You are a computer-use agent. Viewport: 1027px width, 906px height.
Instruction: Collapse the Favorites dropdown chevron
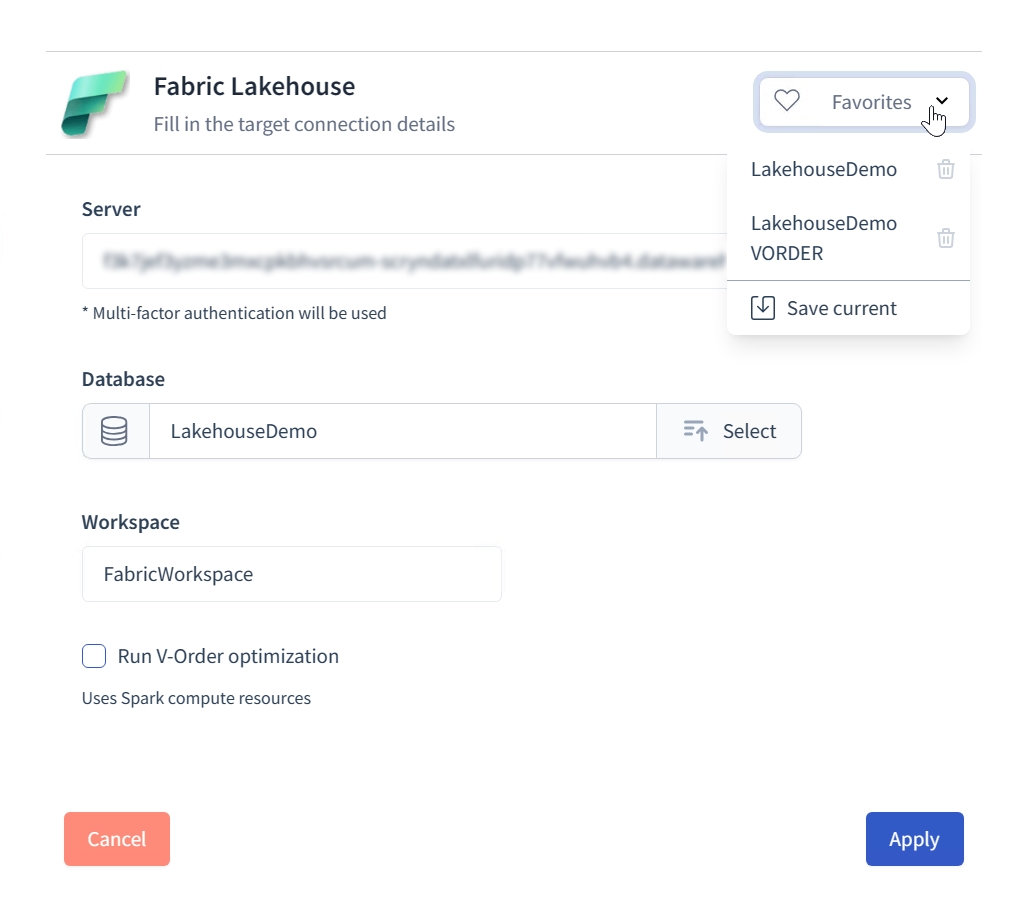pyautogui.click(x=941, y=101)
